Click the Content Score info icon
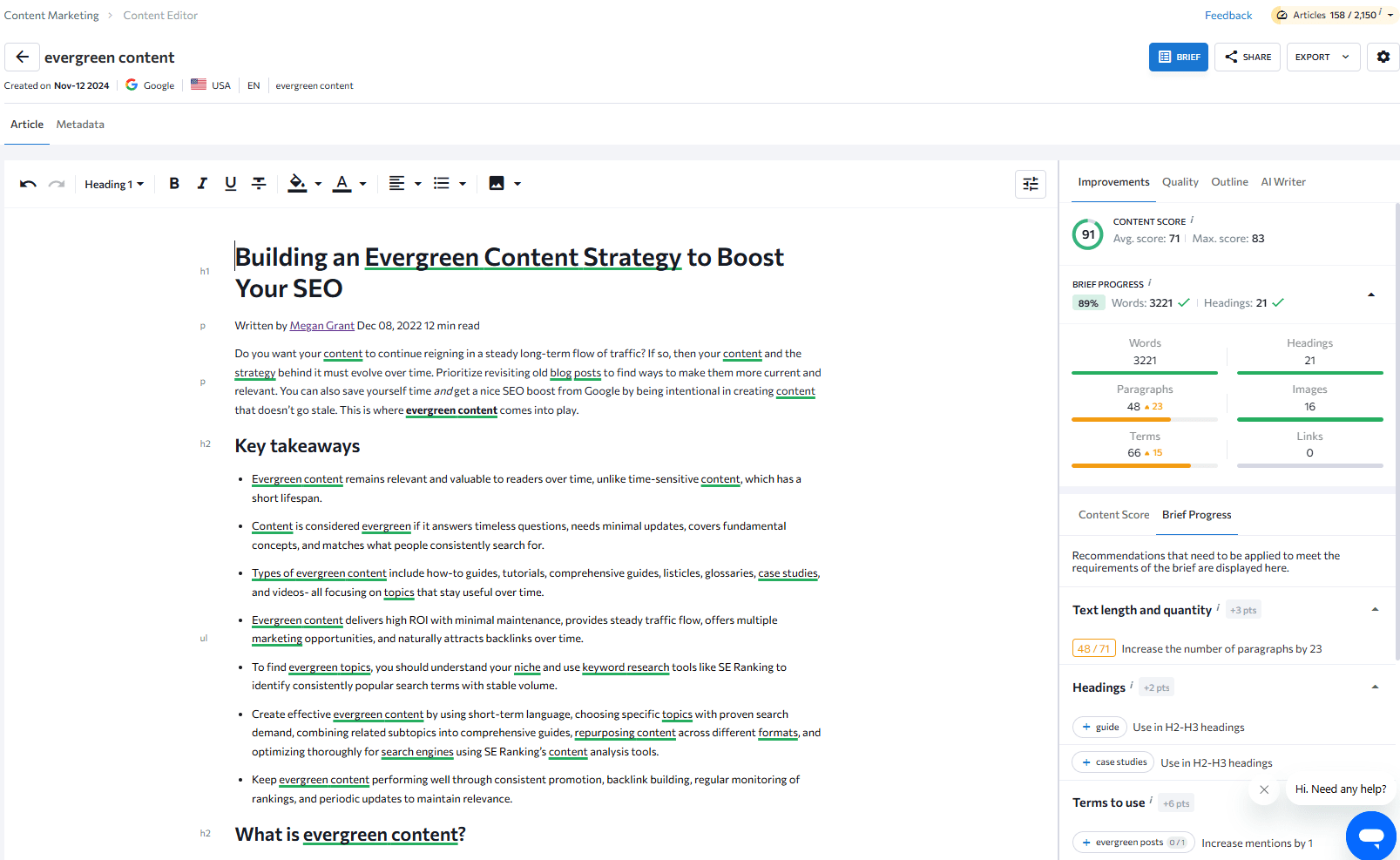The width and height of the screenshot is (1400, 860). click(1192, 220)
